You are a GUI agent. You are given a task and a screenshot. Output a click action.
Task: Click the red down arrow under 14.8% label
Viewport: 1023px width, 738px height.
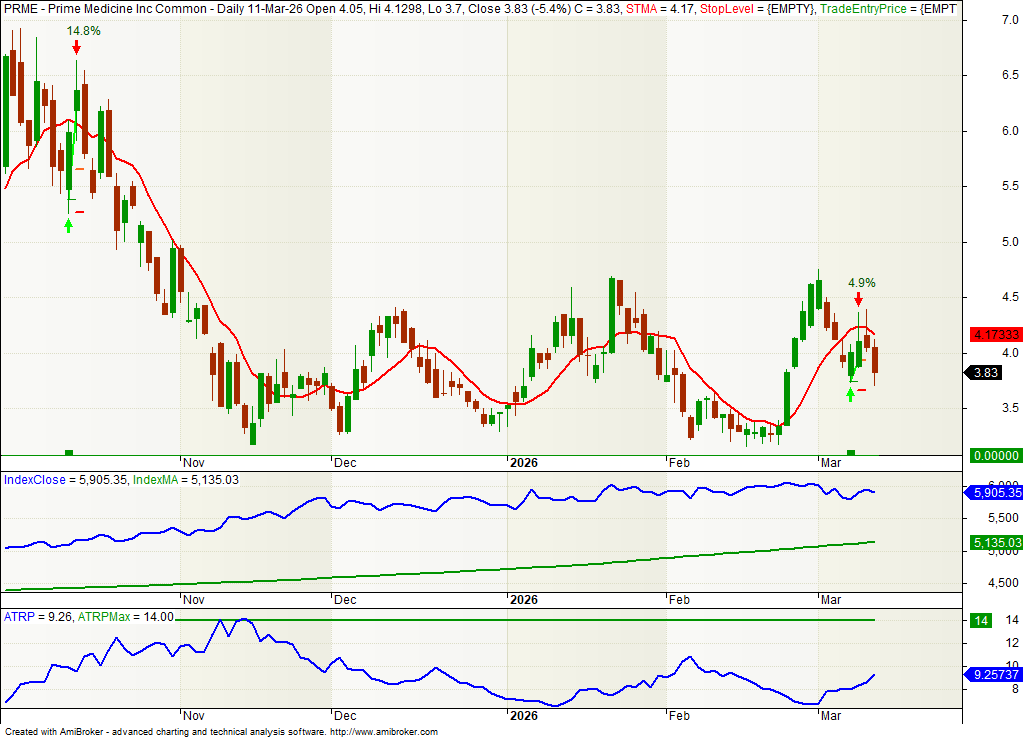click(x=76, y=47)
